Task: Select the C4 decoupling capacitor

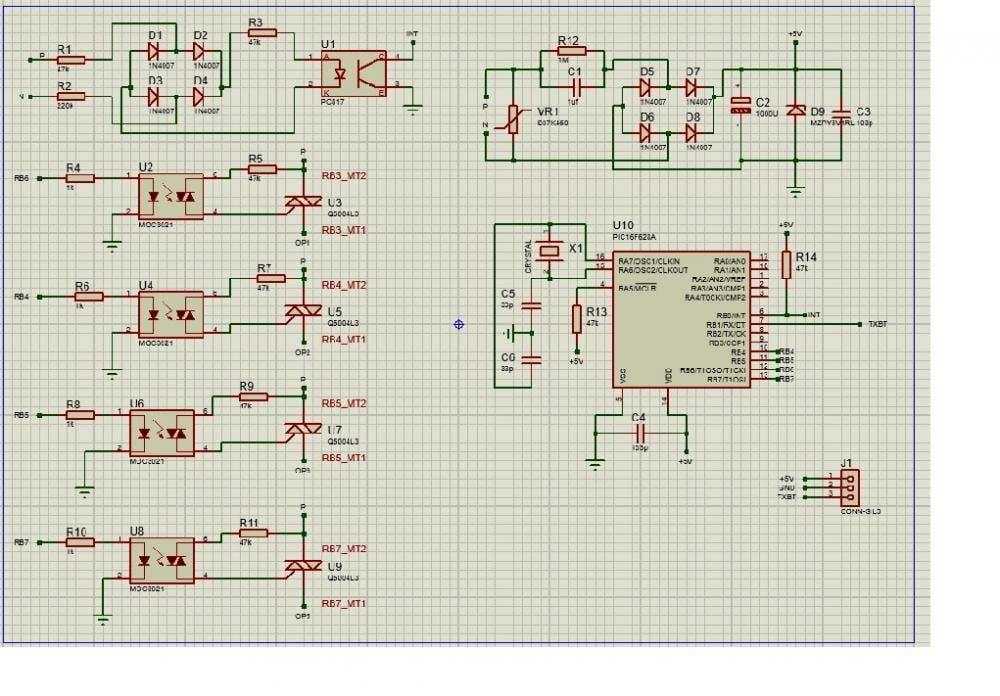Action: pyautogui.click(x=640, y=433)
